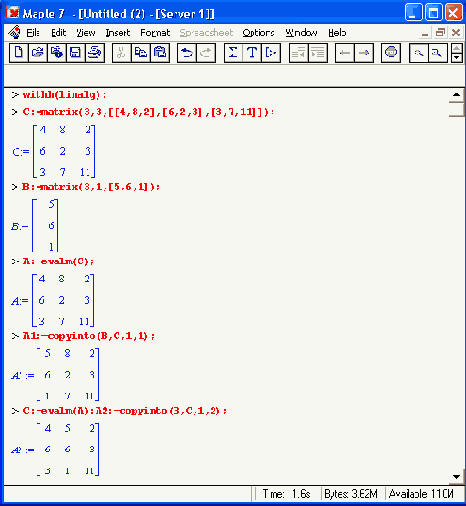Save worksheet with floppy disk icon

point(76,53)
